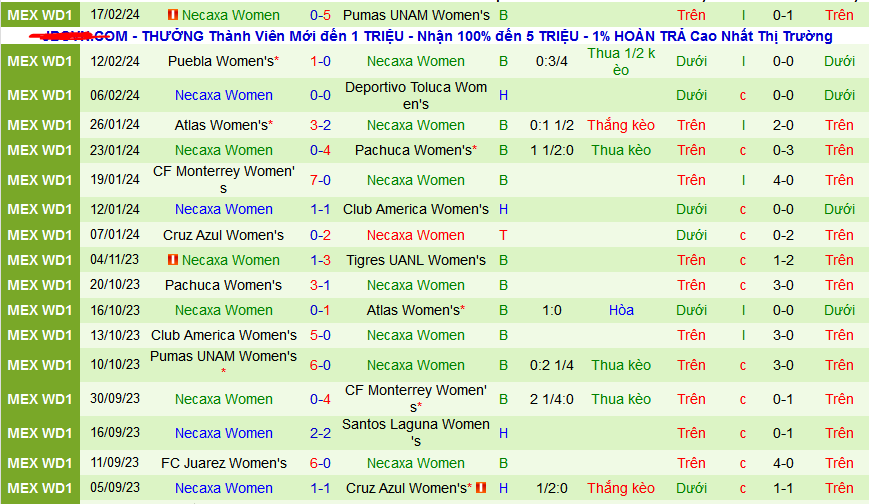
Task: Open the Santos Laguna Women's team link
Action: click(416, 433)
